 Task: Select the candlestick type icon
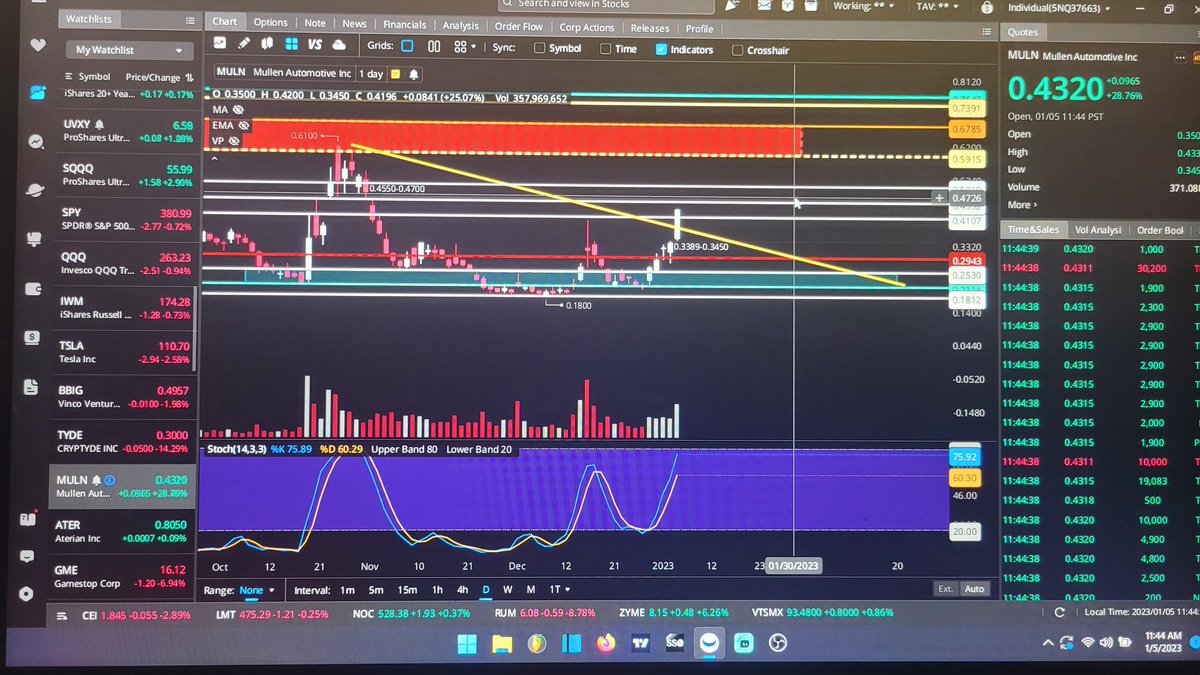pyautogui.click(x=268, y=45)
